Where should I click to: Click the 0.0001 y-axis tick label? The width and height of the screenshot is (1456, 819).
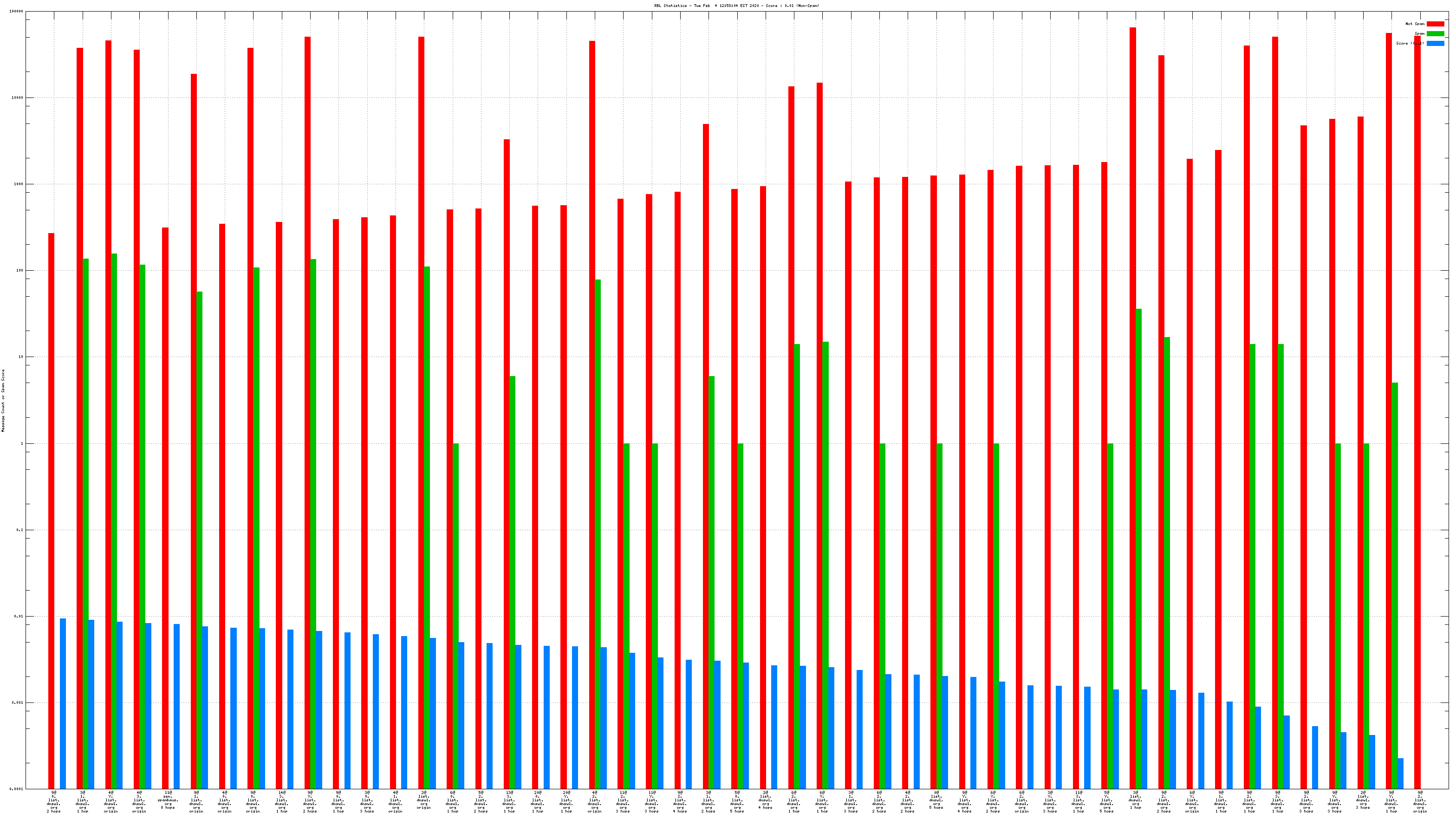pyautogui.click(x=16, y=789)
